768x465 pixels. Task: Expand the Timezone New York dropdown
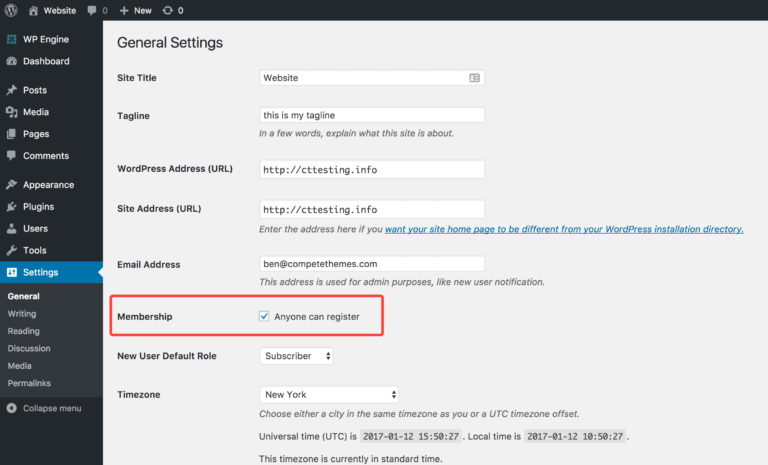tap(329, 394)
